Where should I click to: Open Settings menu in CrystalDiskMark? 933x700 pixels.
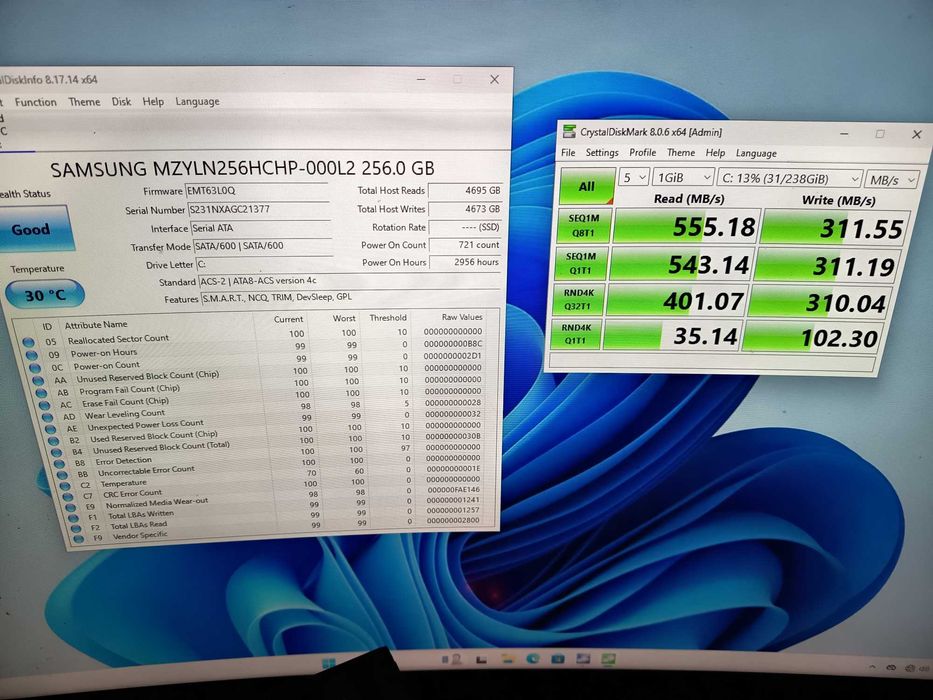[x=602, y=152]
